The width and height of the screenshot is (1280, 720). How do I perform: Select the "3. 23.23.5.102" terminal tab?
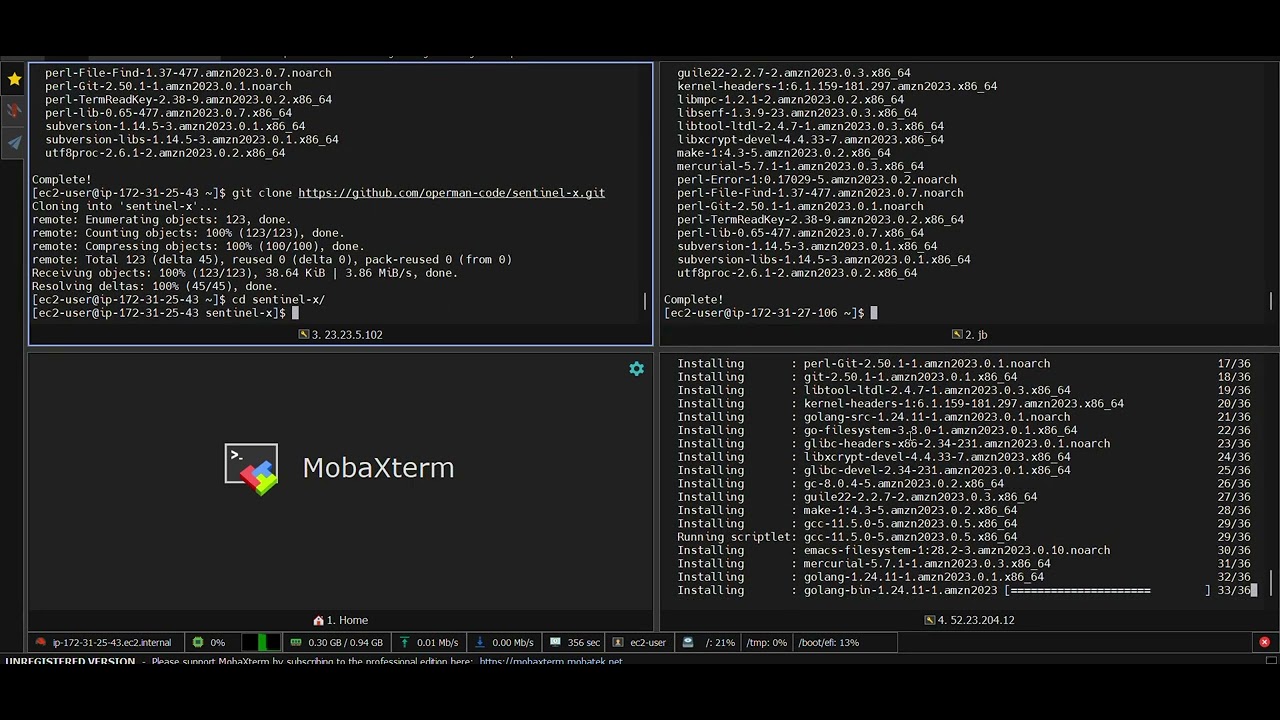click(340, 335)
